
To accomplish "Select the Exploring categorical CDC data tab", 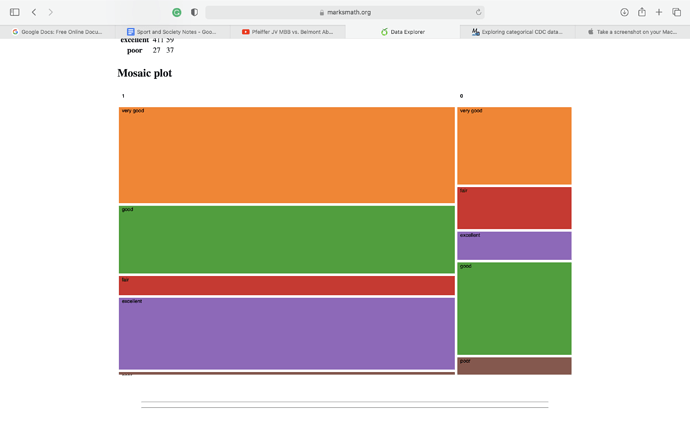I will 517,32.
